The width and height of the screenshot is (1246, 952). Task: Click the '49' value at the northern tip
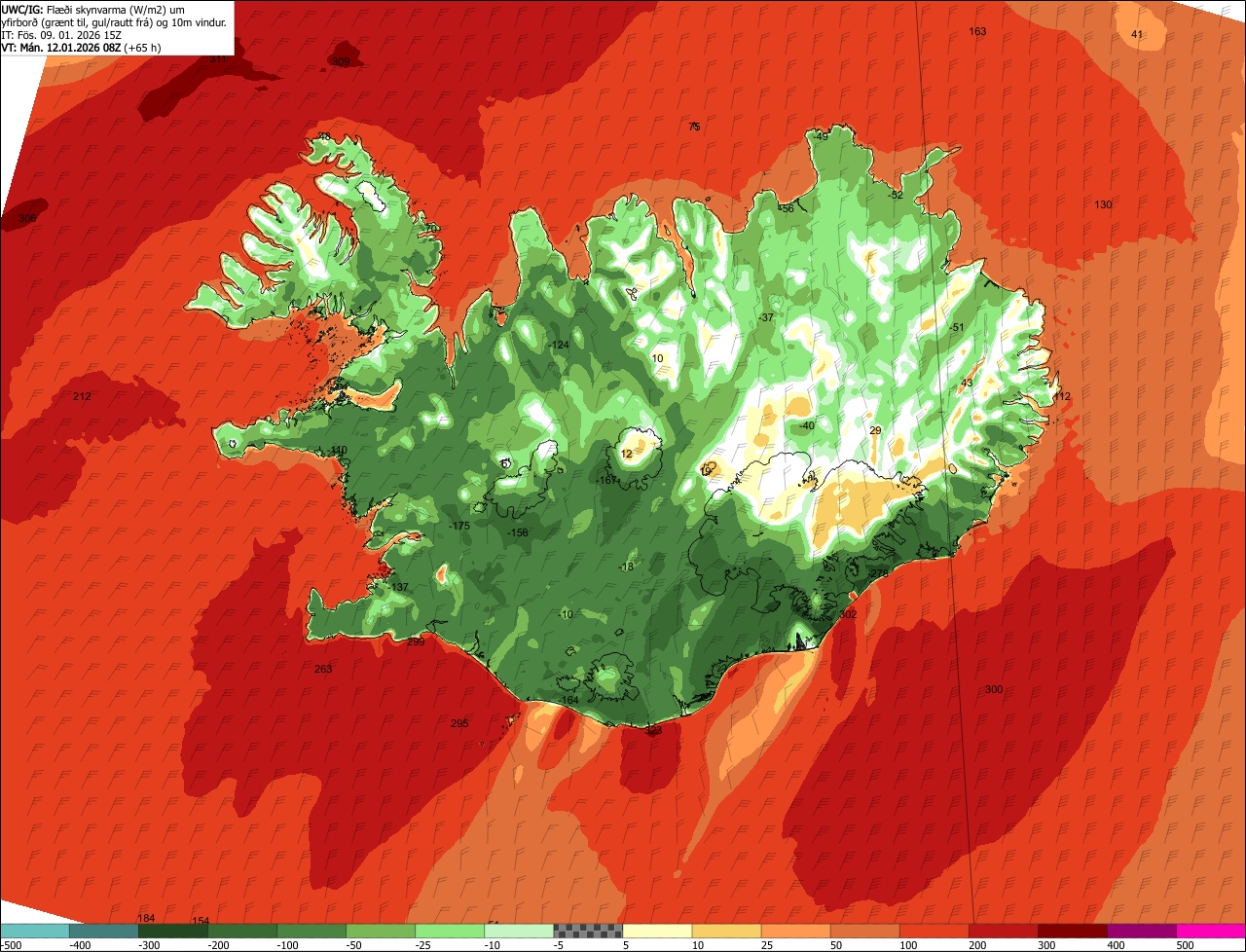pyautogui.click(x=823, y=136)
